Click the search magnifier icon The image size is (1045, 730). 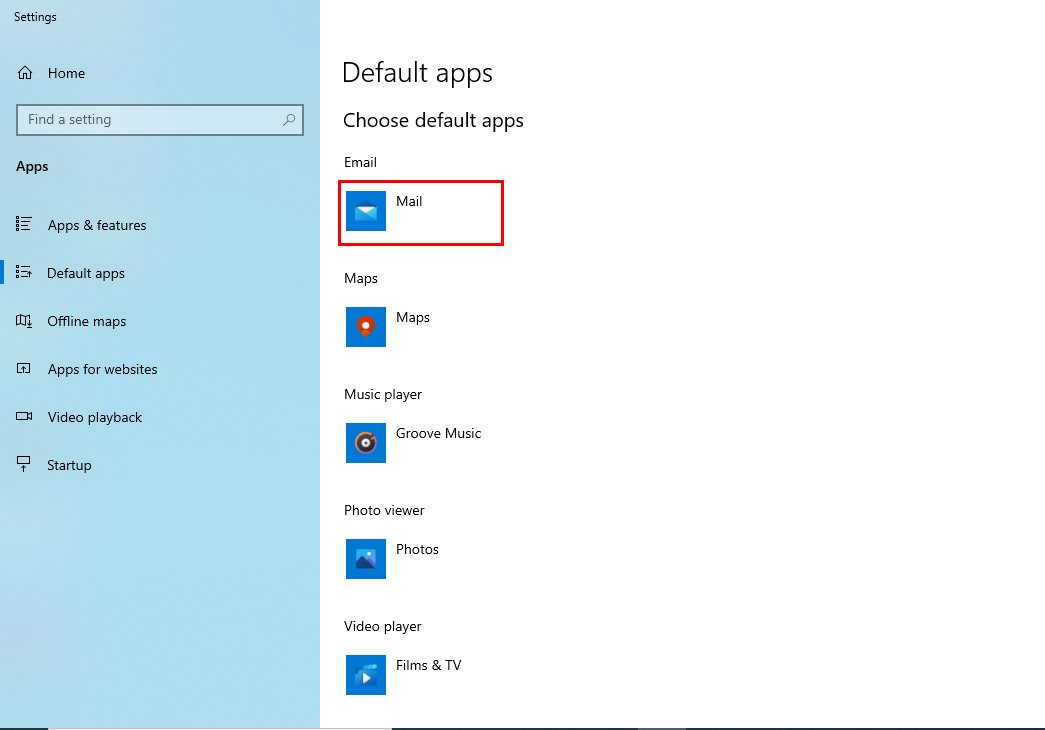[289, 119]
